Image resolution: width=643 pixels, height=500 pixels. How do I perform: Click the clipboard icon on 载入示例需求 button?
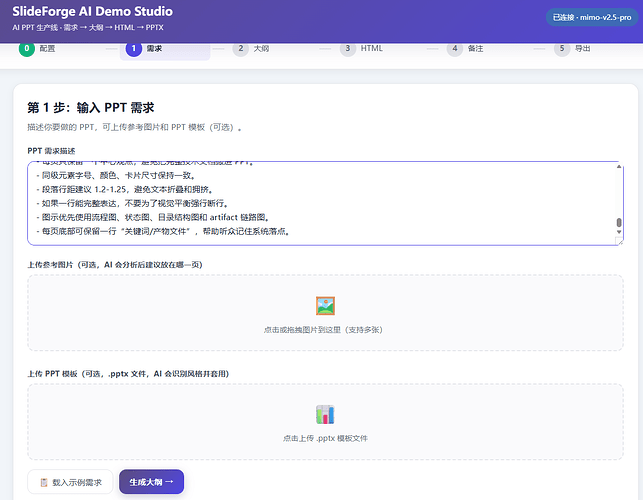click(x=44, y=482)
